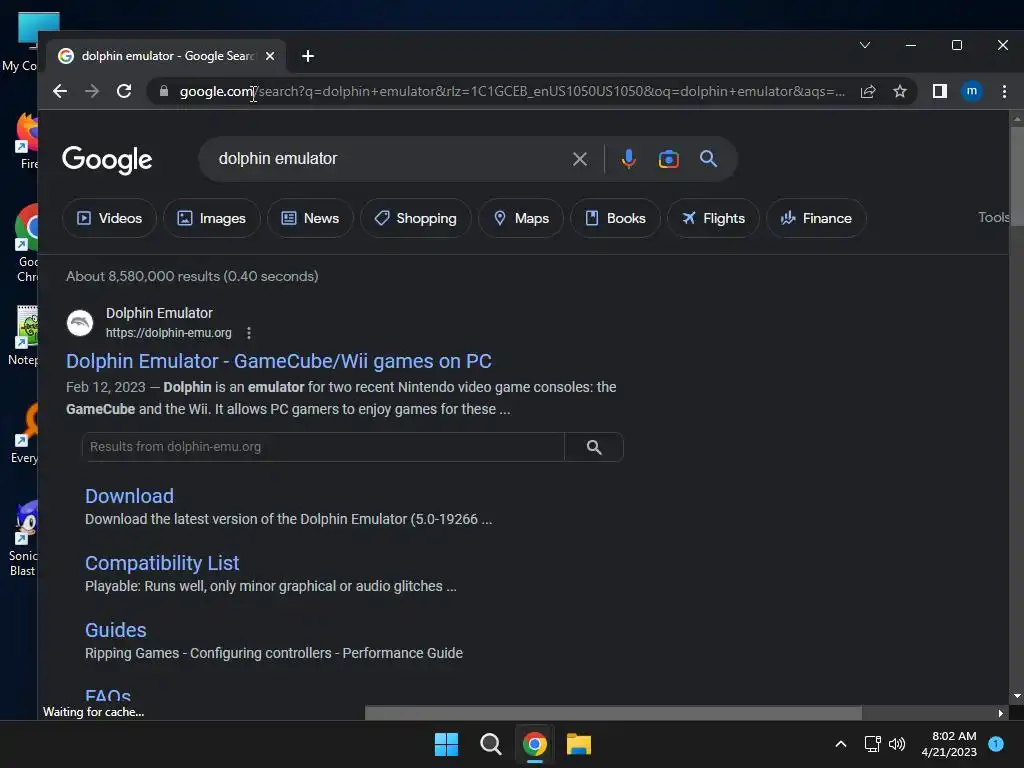Click the site search magnifier button

594,447
